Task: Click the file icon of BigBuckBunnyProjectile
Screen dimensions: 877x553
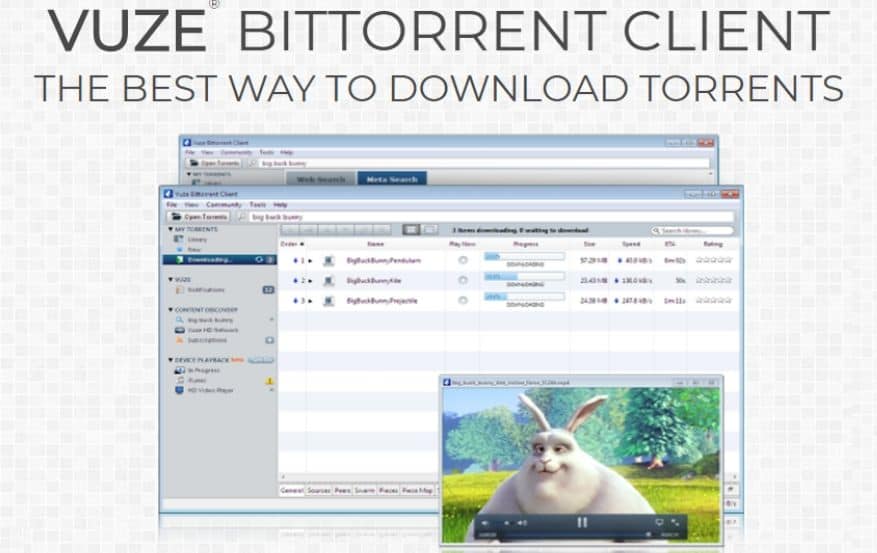Action: click(x=329, y=301)
